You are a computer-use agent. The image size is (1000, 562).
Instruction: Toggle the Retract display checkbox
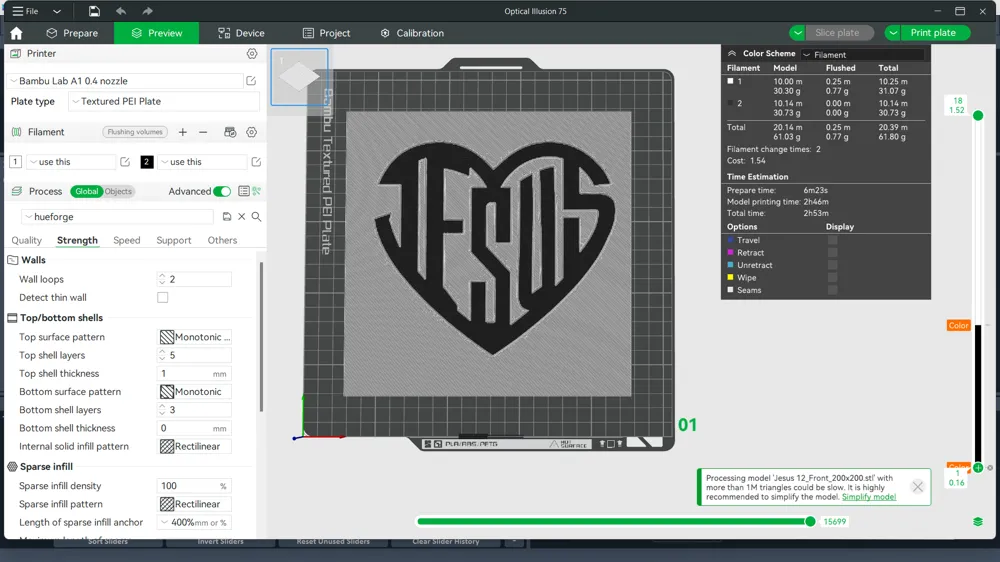(x=832, y=253)
